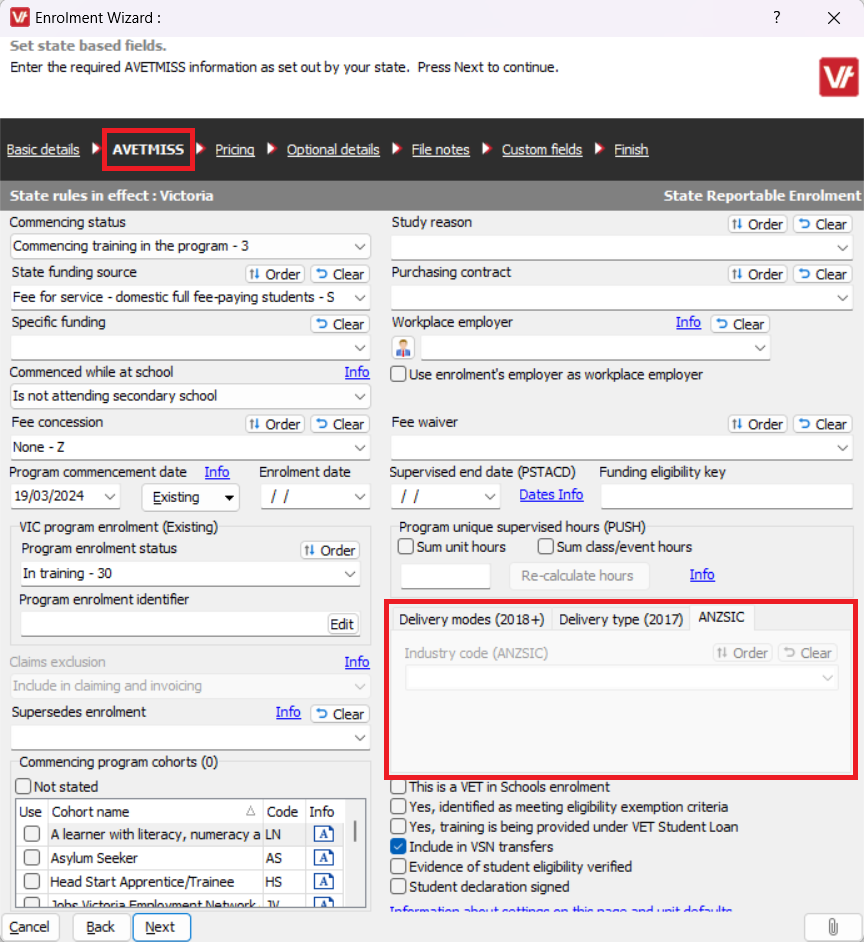Click the Next button

coord(162,927)
